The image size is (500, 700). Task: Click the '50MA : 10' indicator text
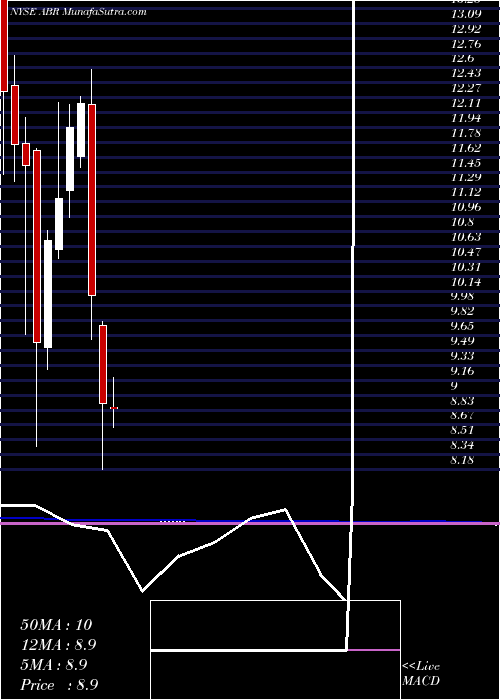click(56, 625)
